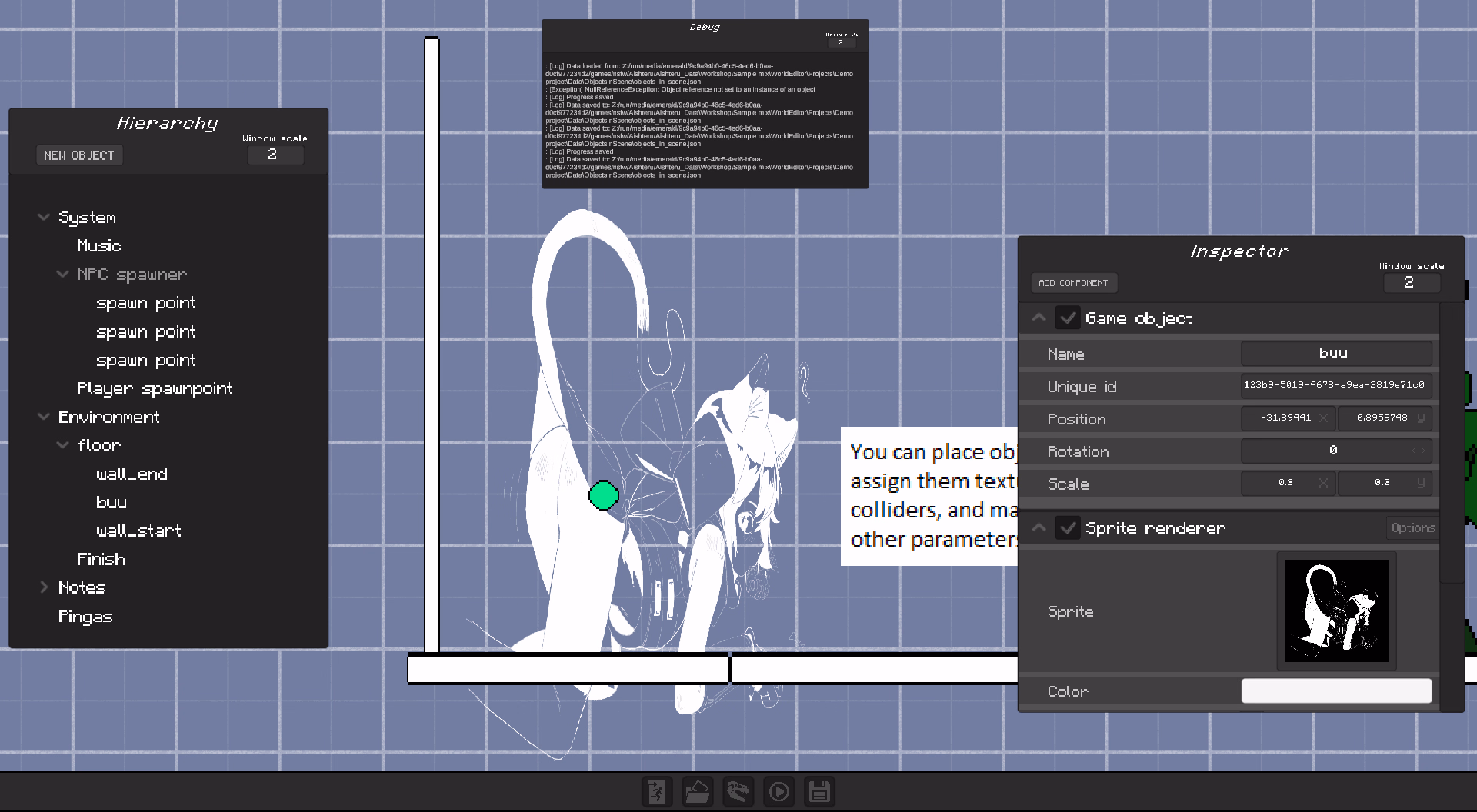The width and height of the screenshot is (1477, 812).
Task: Open the Sprite renderer Options button
Action: [1413, 527]
